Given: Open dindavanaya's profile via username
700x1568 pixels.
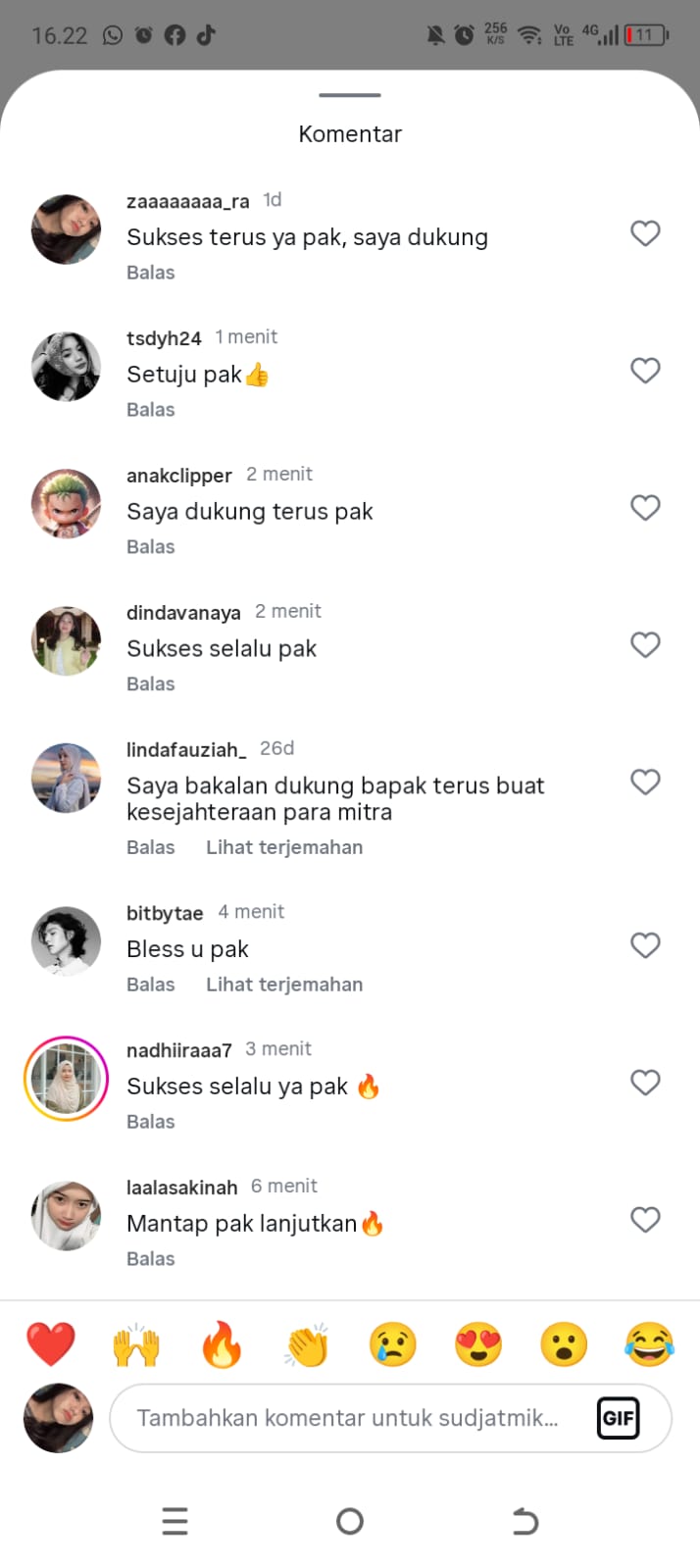Looking at the screenshot, I should pos(183,613).
